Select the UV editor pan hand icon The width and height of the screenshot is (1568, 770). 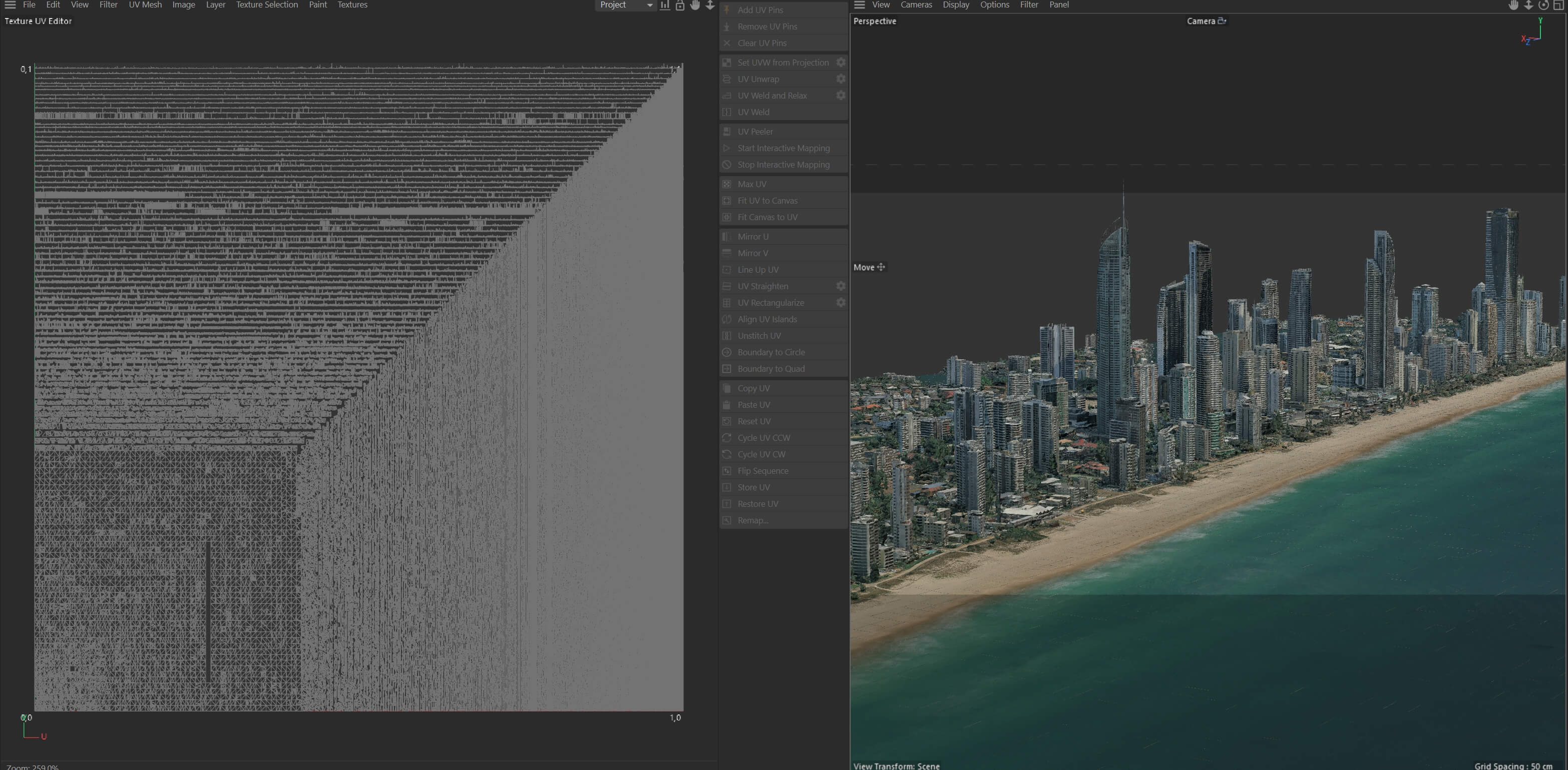click(695, 5)
